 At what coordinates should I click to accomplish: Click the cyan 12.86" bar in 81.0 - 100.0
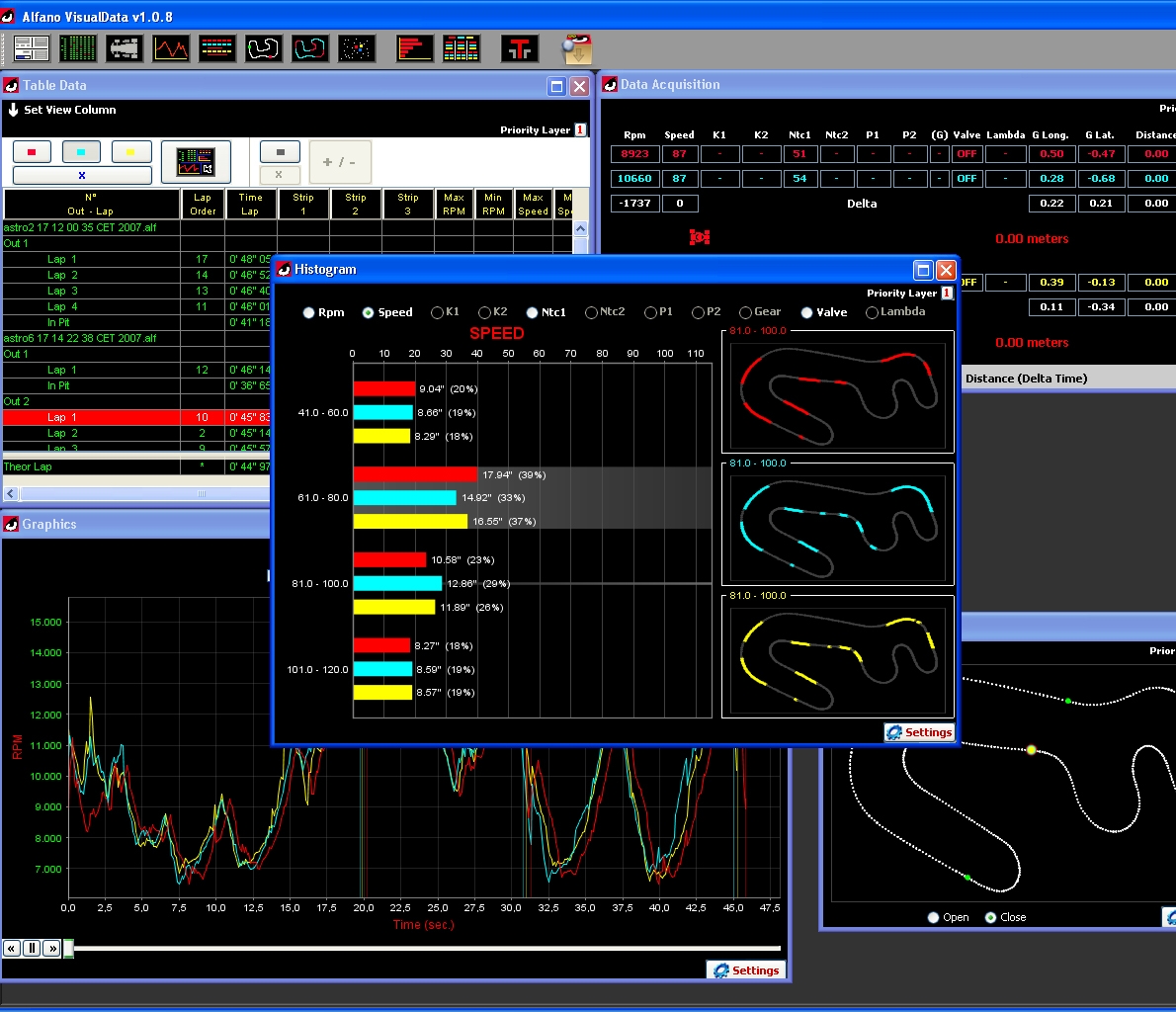click(397, 583)
